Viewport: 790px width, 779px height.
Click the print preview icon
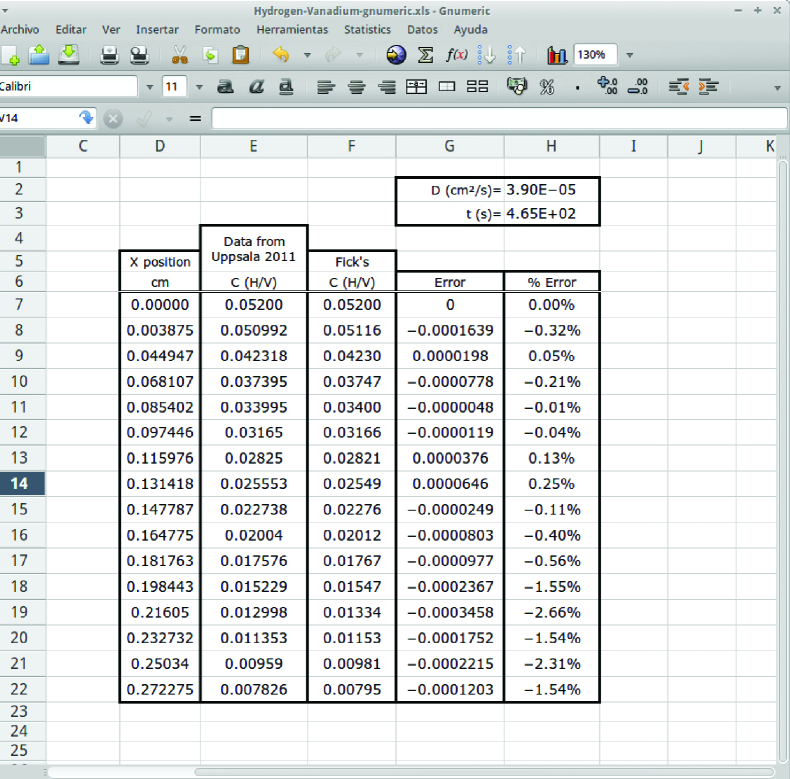click(140, 55)
